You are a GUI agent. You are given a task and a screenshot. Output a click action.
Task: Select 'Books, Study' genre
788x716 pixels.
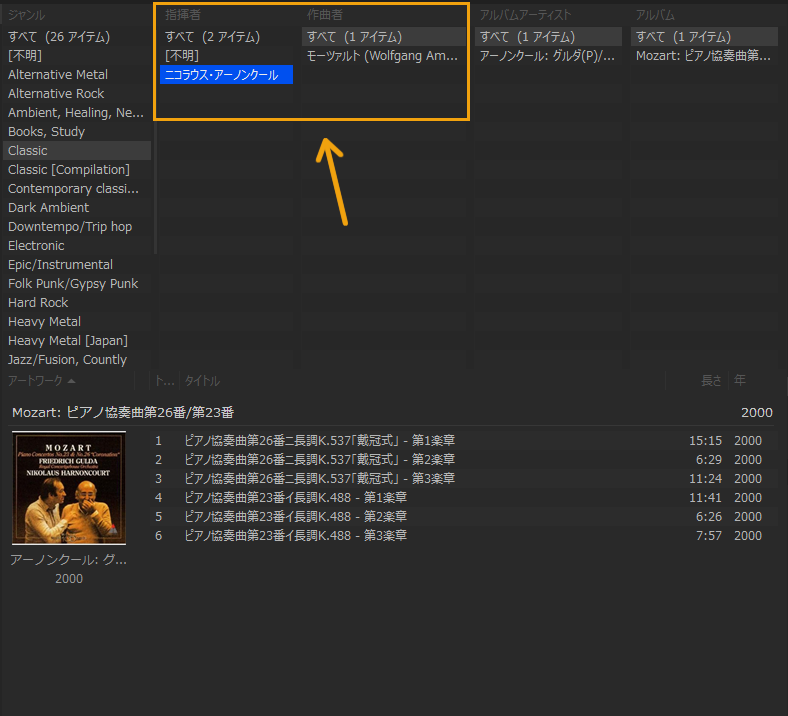tap(77, 132)
